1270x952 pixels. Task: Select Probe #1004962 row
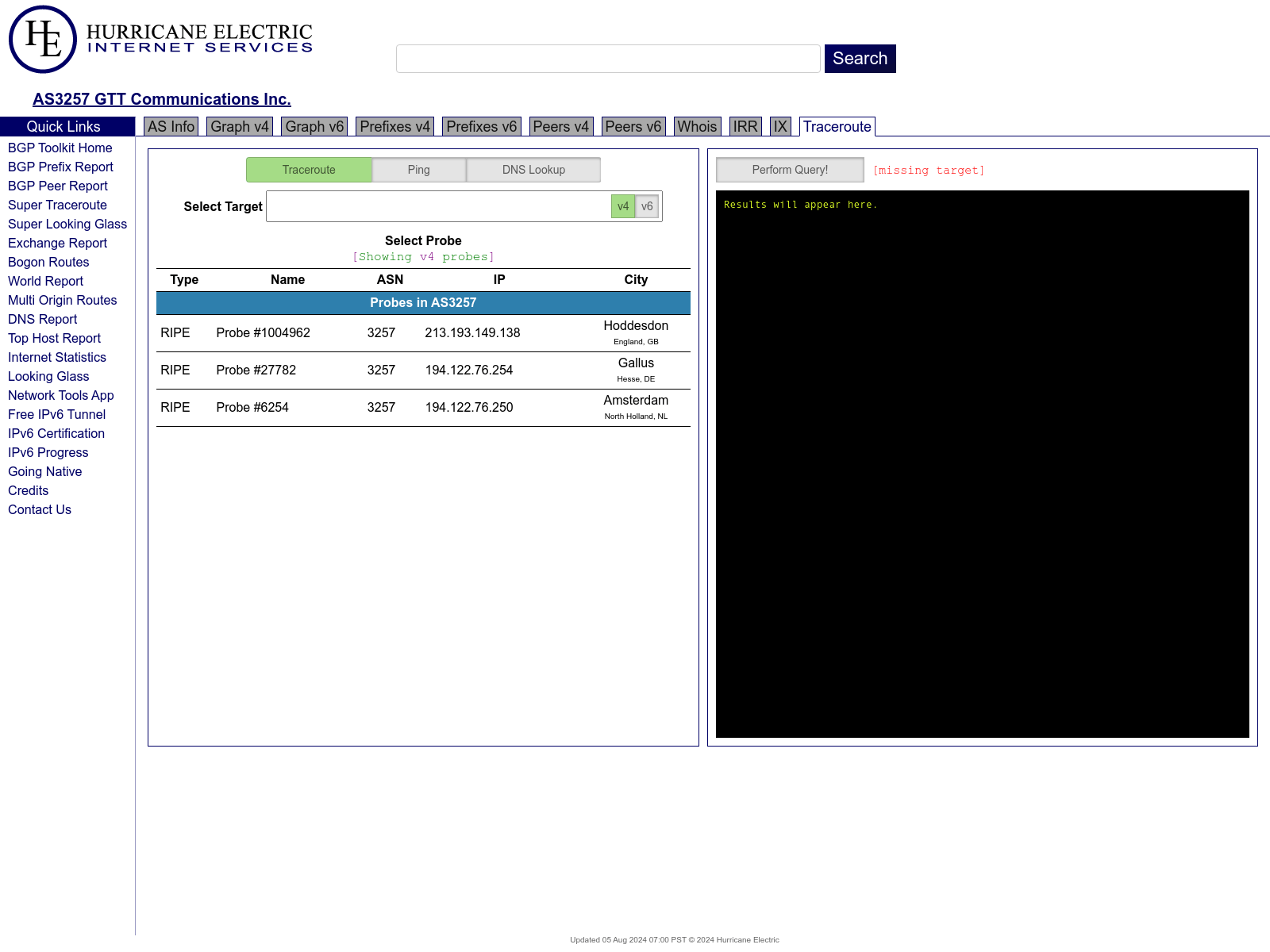click(x=423, y=333)
